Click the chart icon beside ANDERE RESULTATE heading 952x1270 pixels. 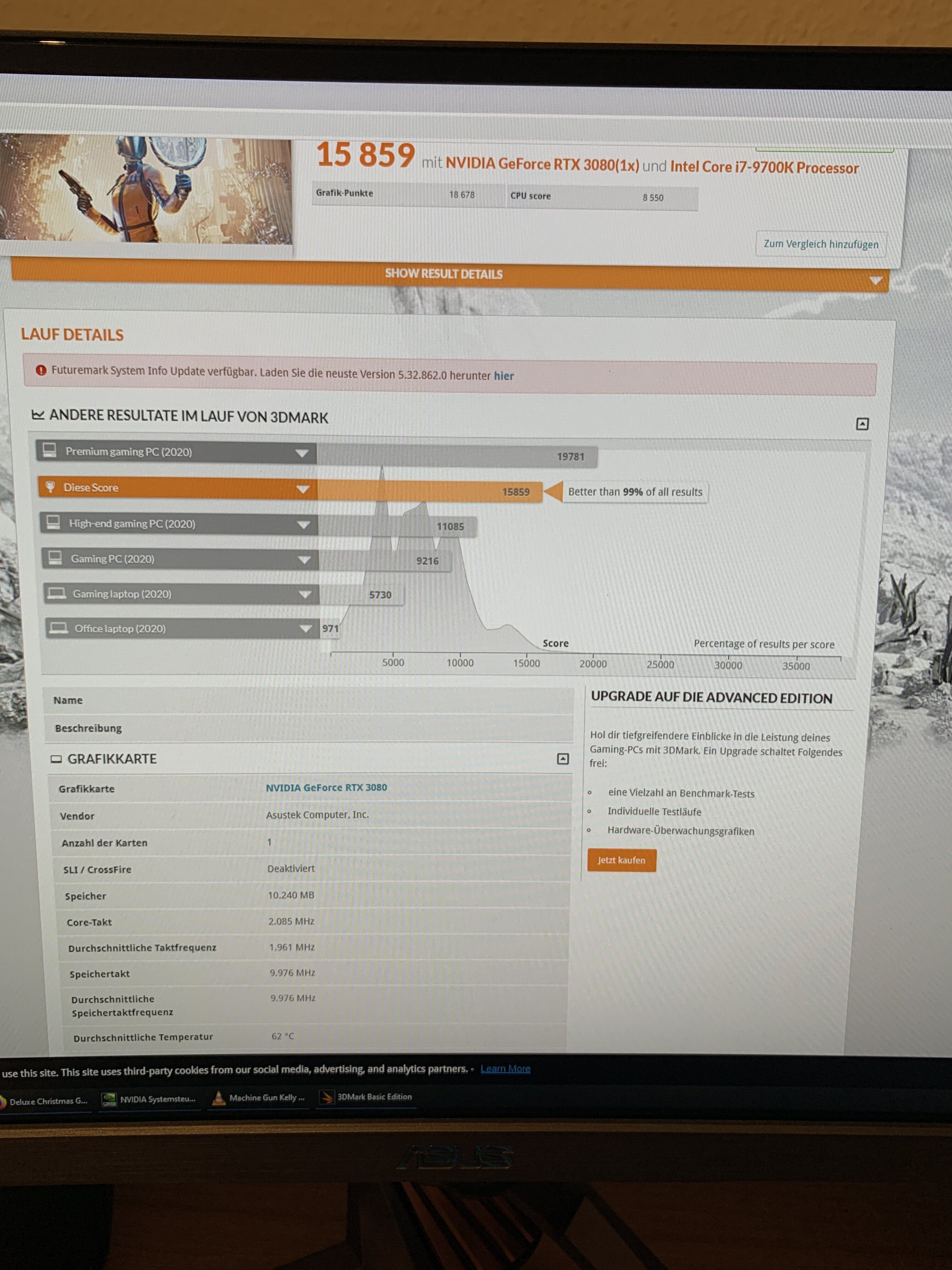coord(38,415)
